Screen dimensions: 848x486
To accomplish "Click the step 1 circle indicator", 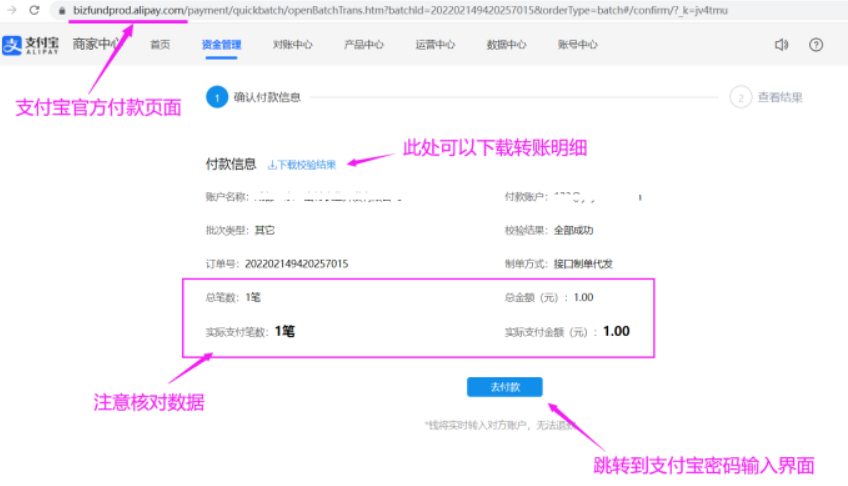I will tap(216, 97).
